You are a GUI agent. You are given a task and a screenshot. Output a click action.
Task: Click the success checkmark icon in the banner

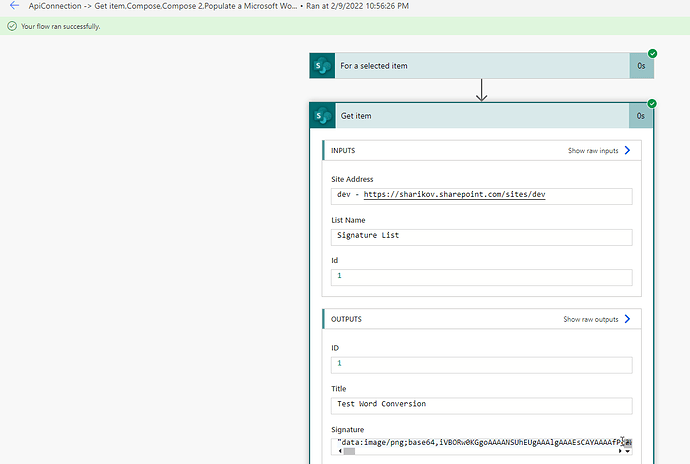pos(12,26)
